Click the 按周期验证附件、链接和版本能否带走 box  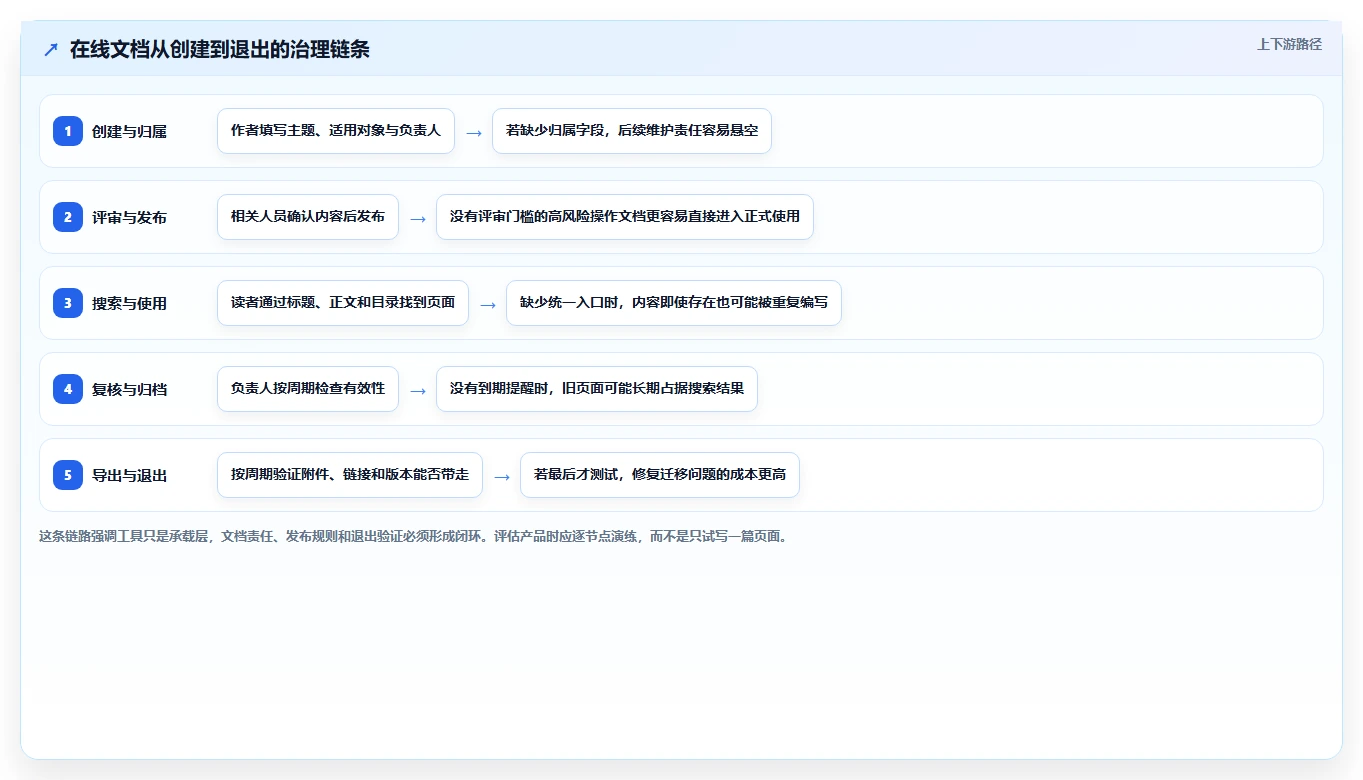pos(350,475)
